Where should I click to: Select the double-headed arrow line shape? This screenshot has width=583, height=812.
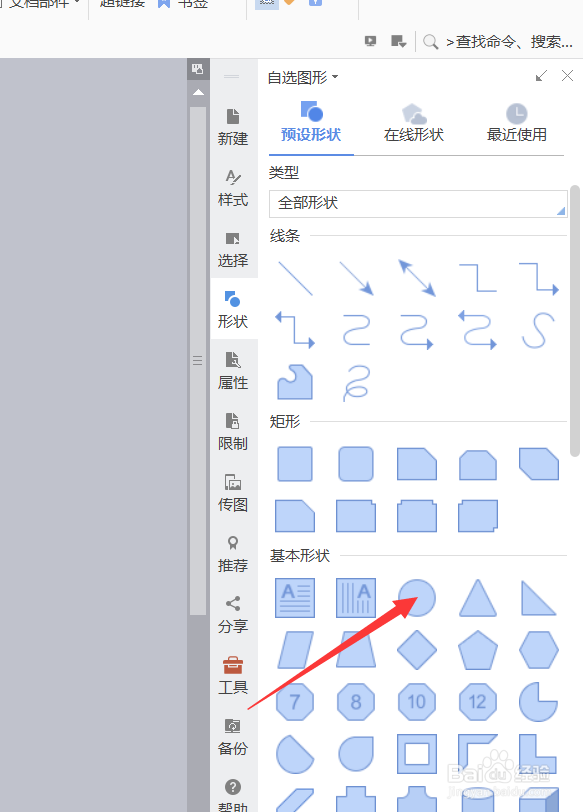(x=417, y=279)
